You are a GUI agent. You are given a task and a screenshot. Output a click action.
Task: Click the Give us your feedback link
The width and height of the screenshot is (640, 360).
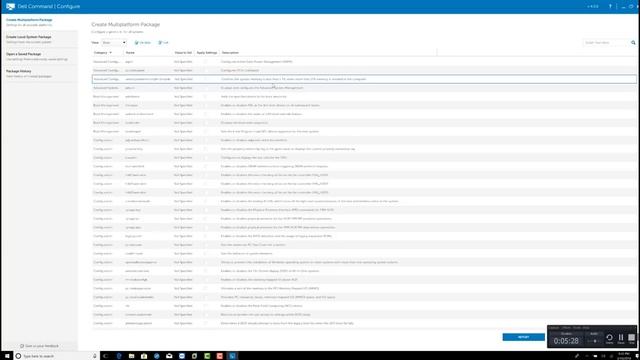[40, 346]
